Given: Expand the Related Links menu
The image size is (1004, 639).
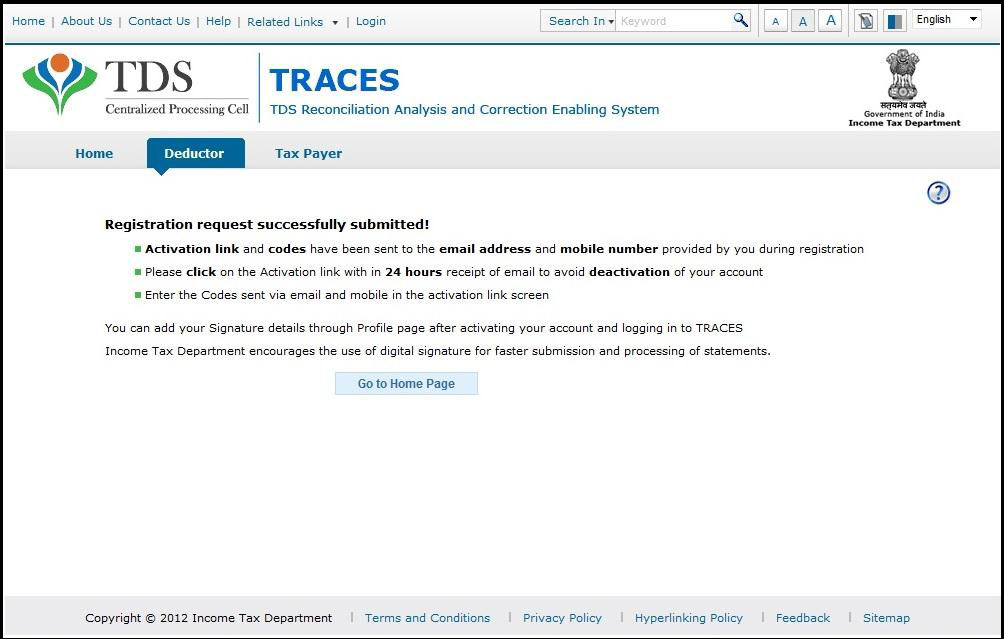Looking at the screenshot, I should (292, 22).
